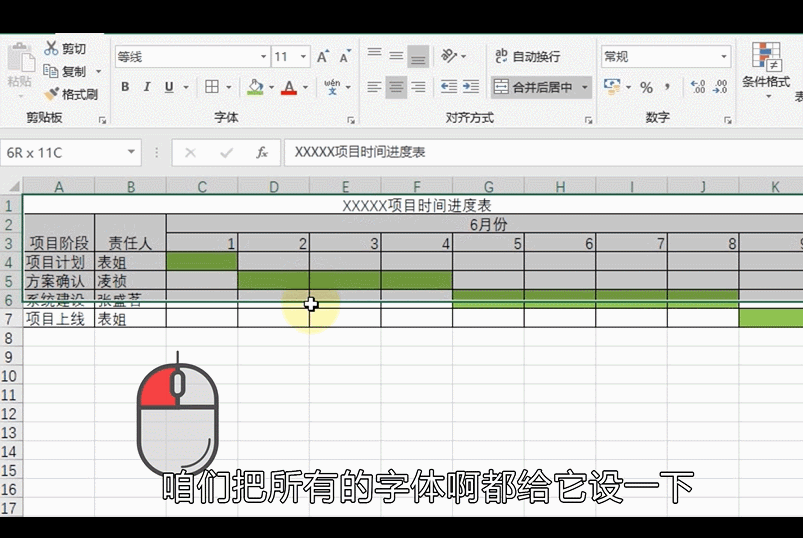Expand the number format dropdown (常规)
The image size is (803, 538).
[x=725, y=57]
